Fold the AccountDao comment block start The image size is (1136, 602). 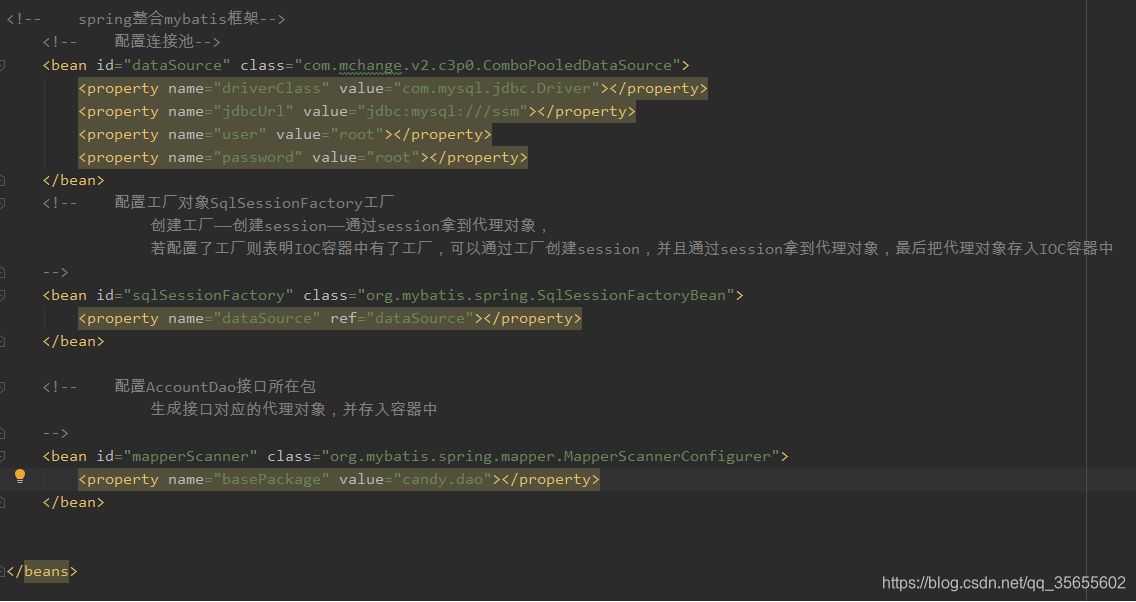point(2,388)
